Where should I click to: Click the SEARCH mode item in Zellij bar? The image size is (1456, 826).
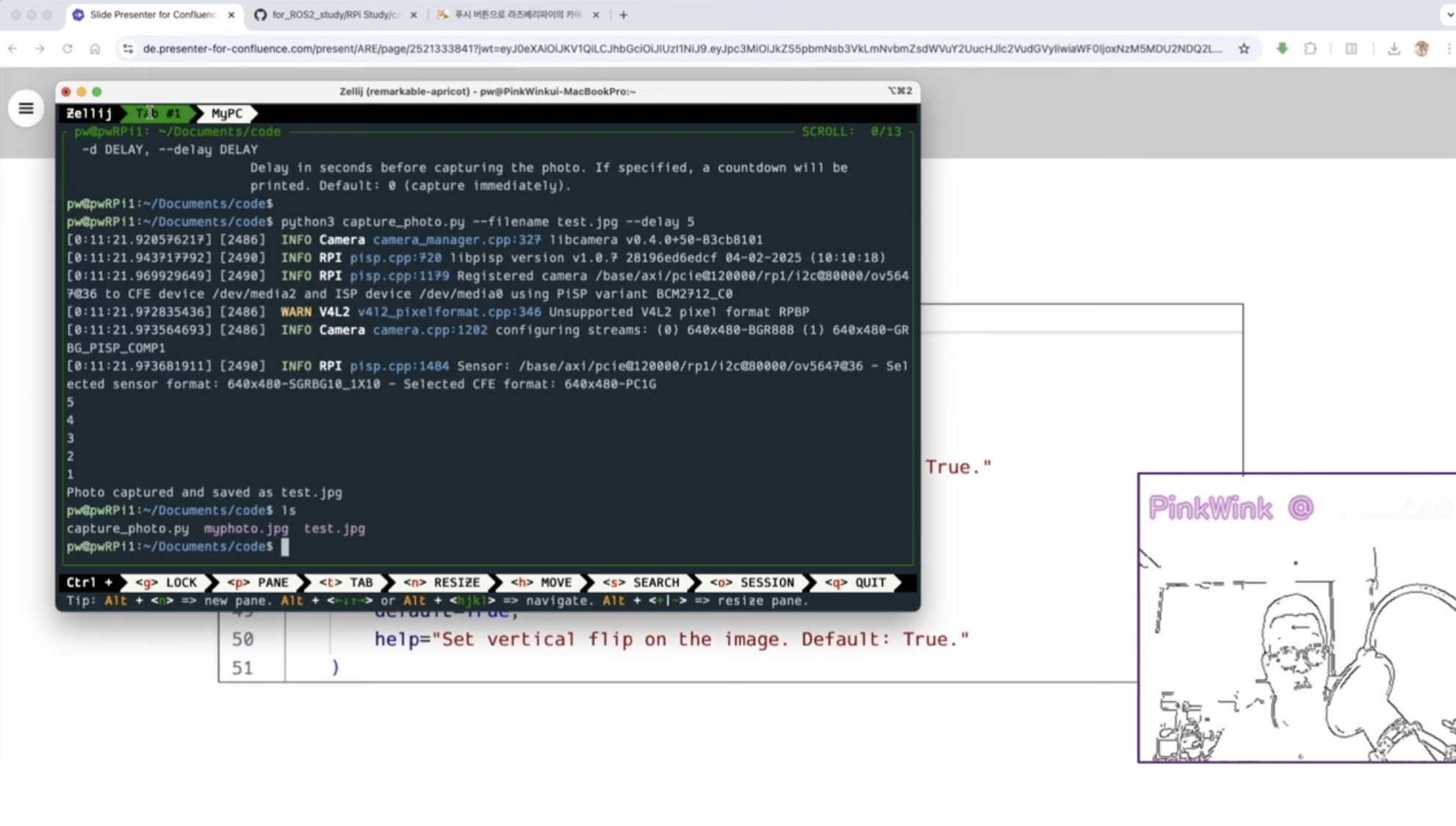pos(641,582)
